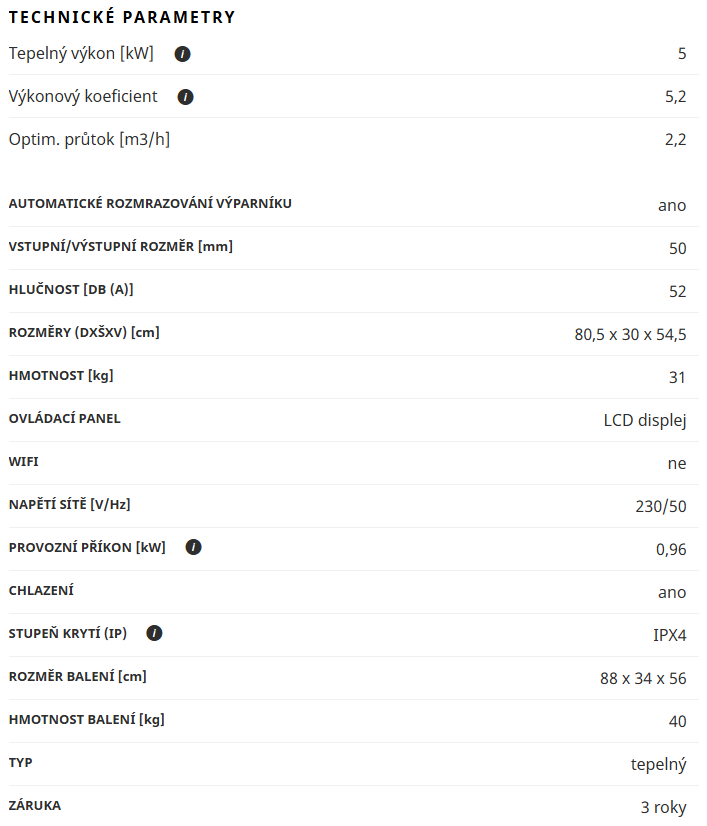Click the LCD displej value
This screenshot has width=707, height=826.
pos(645,420)
